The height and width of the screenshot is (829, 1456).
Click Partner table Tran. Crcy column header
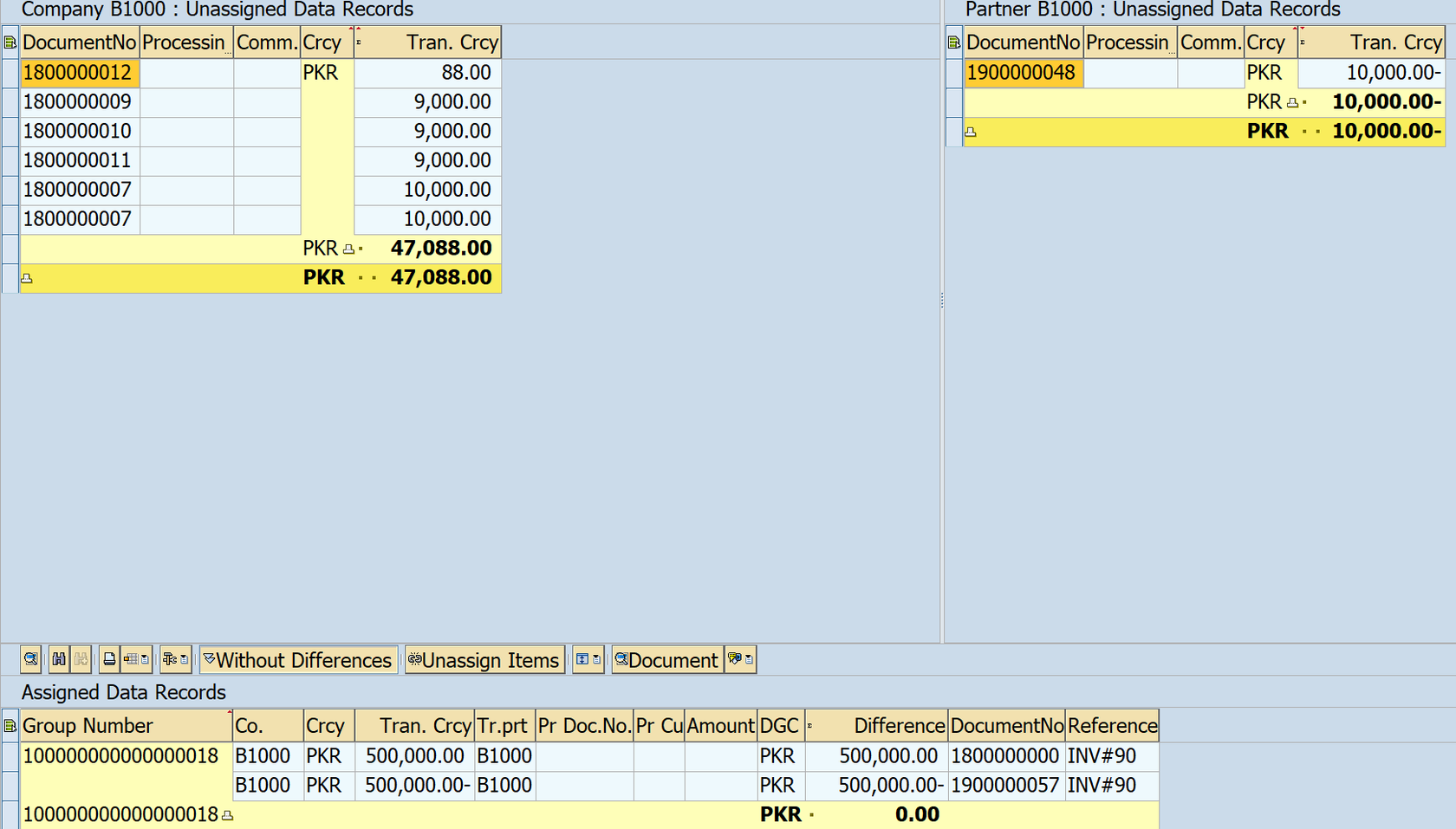[1371, 42]
